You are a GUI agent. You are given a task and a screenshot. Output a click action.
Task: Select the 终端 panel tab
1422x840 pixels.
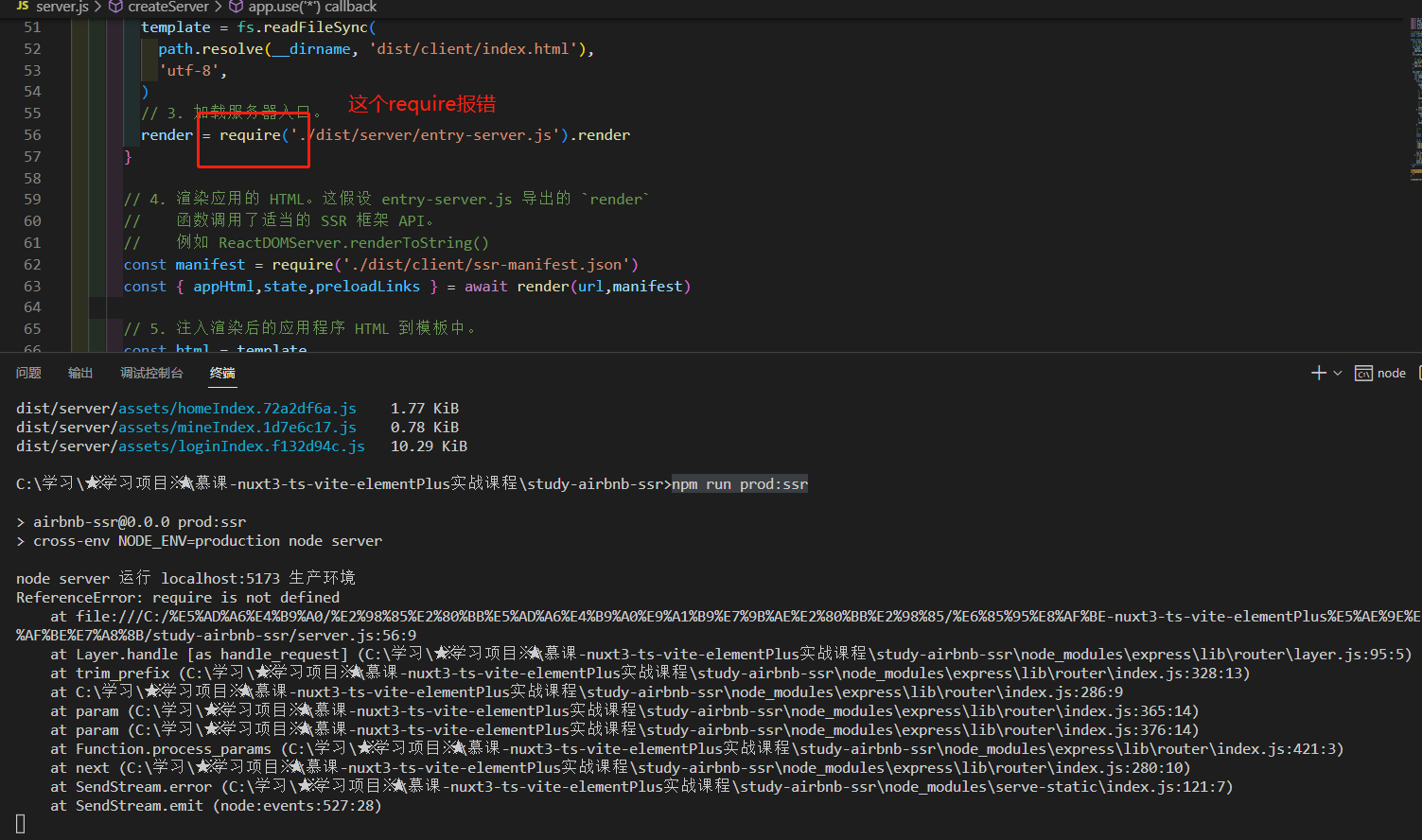coord(222,373)
